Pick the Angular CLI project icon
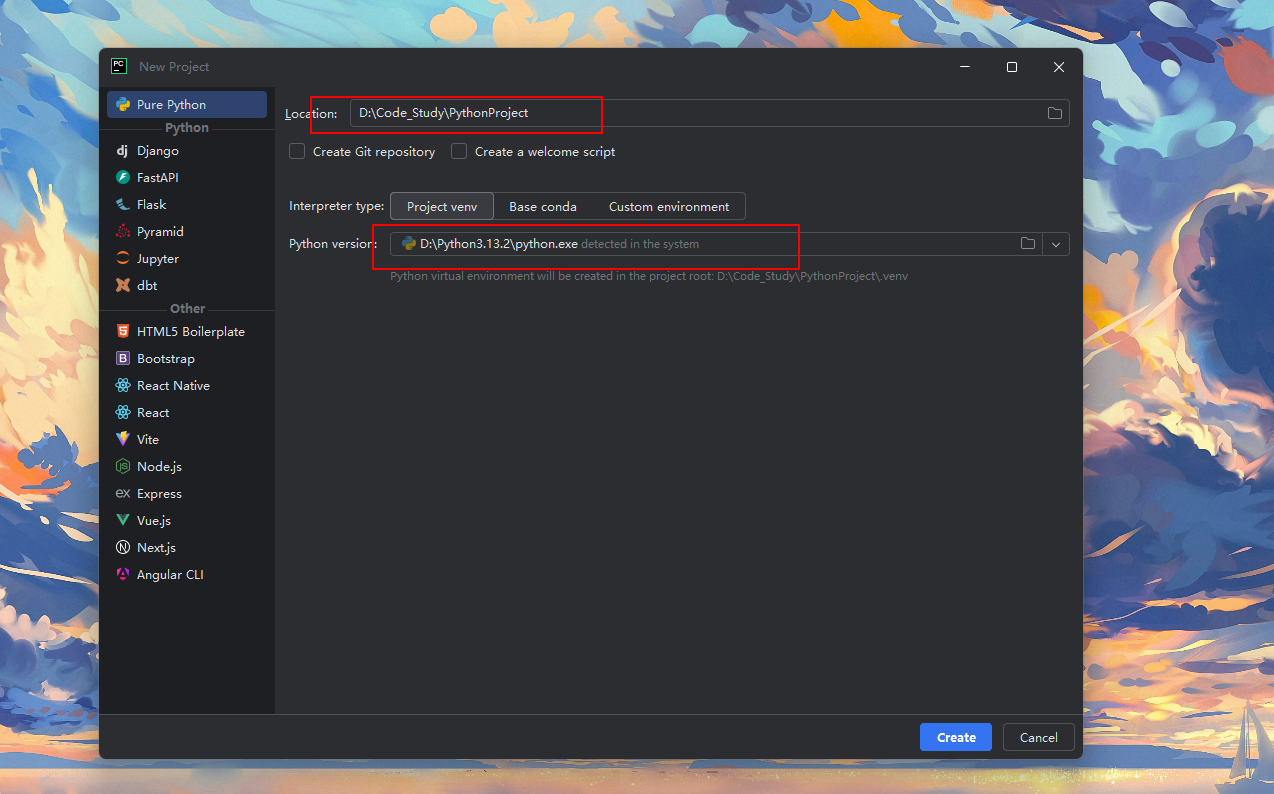The width and height of the screenshot is (1274, 794). (x=123, y=575)
